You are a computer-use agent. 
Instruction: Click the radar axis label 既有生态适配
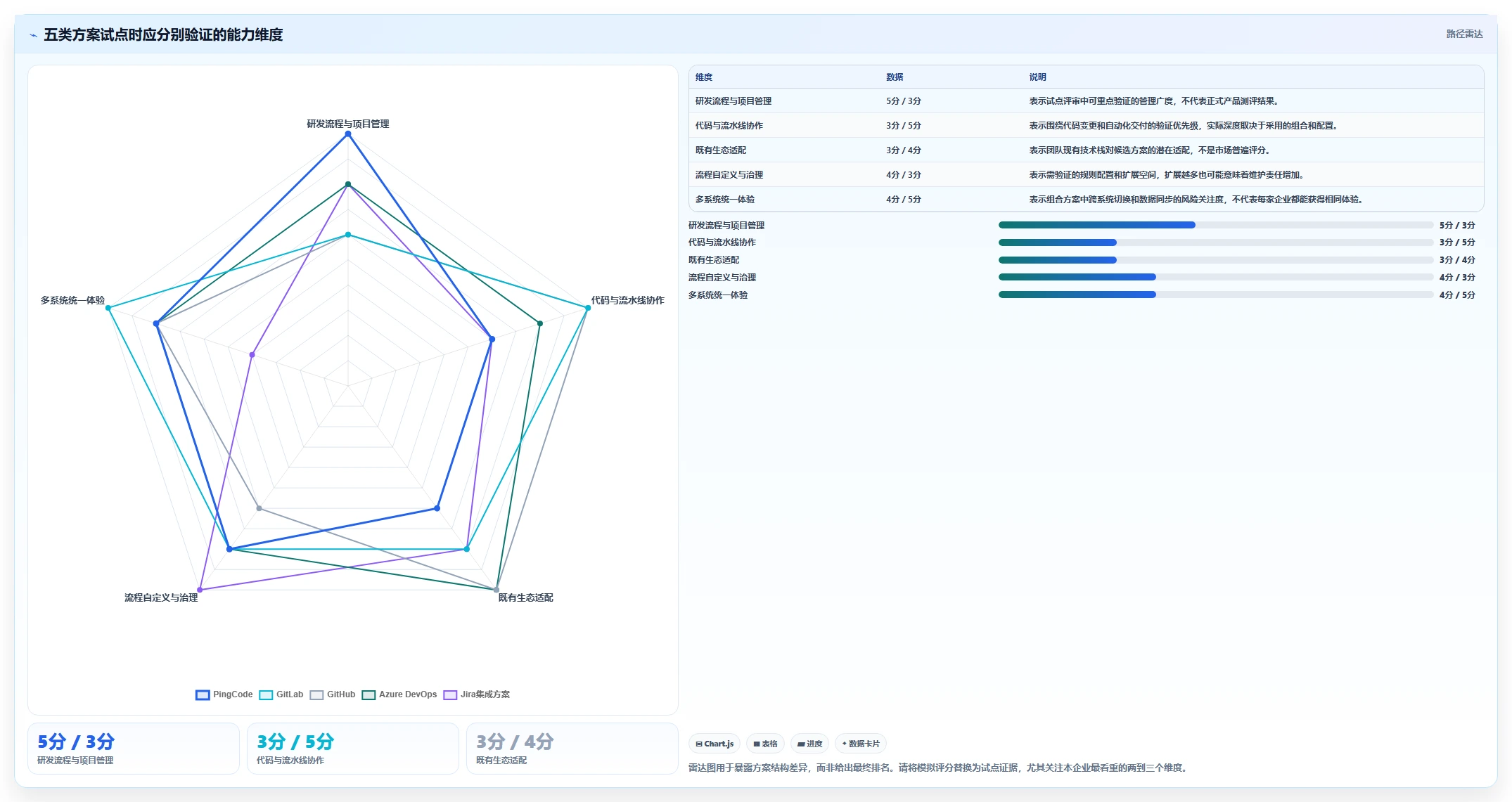525,597
